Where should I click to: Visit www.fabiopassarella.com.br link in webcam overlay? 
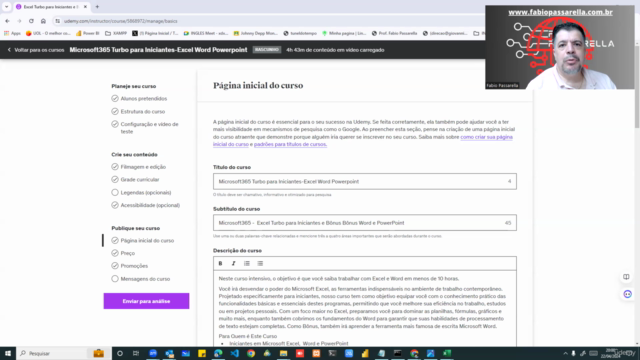point(560,12)
